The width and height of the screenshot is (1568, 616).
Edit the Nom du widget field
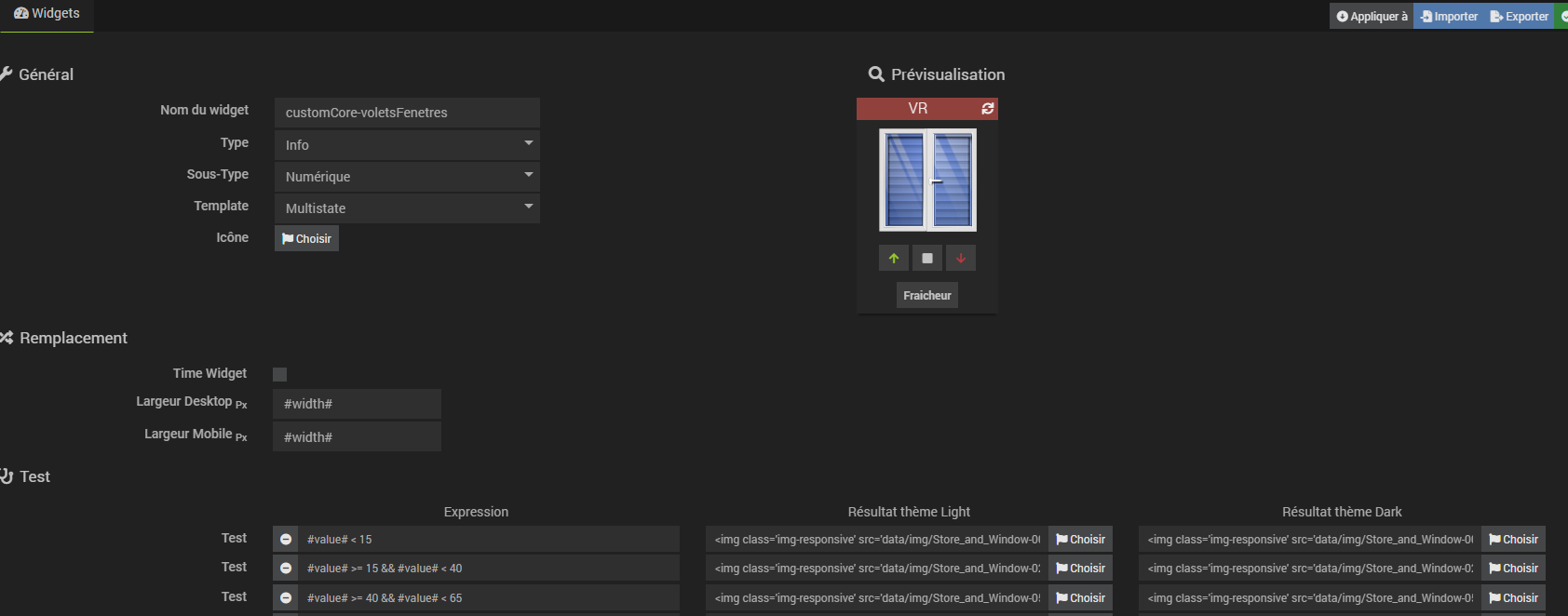[x=407, y=113]
